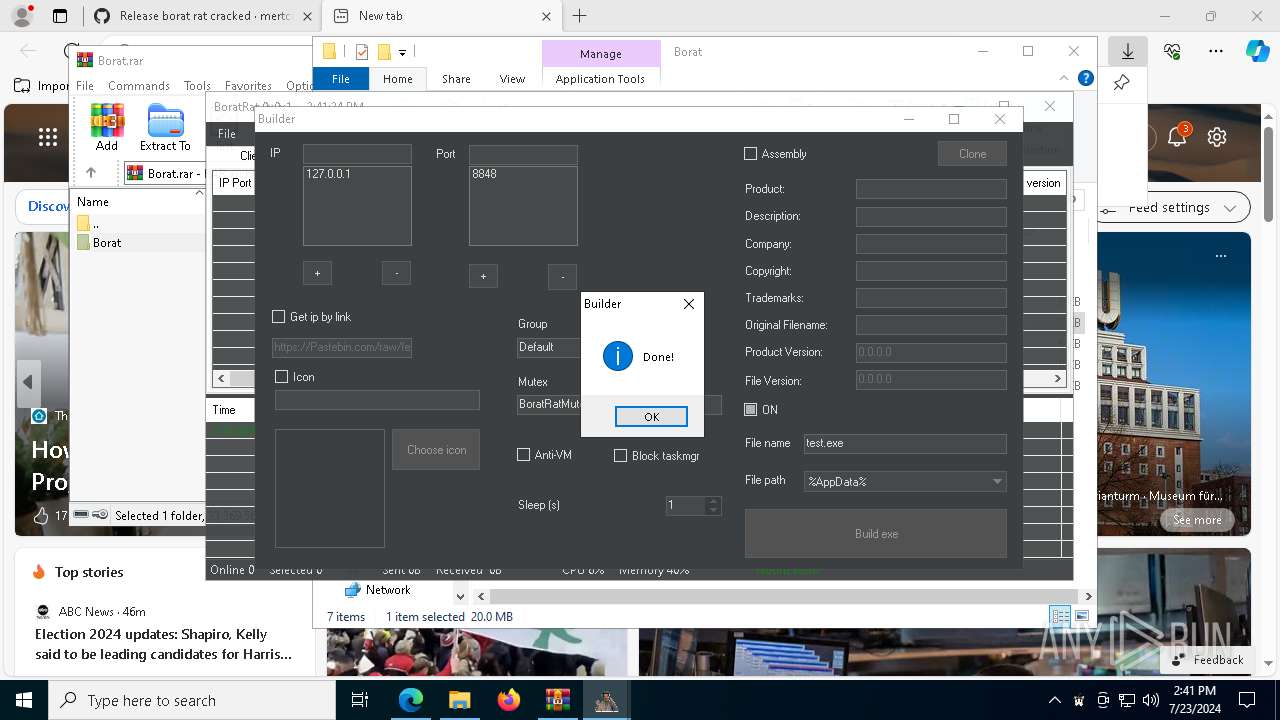Image resolution: width=1280 pixels, height=720 pixels.
Task: Open browser downloads icon
Action: tap(1128, 51)
